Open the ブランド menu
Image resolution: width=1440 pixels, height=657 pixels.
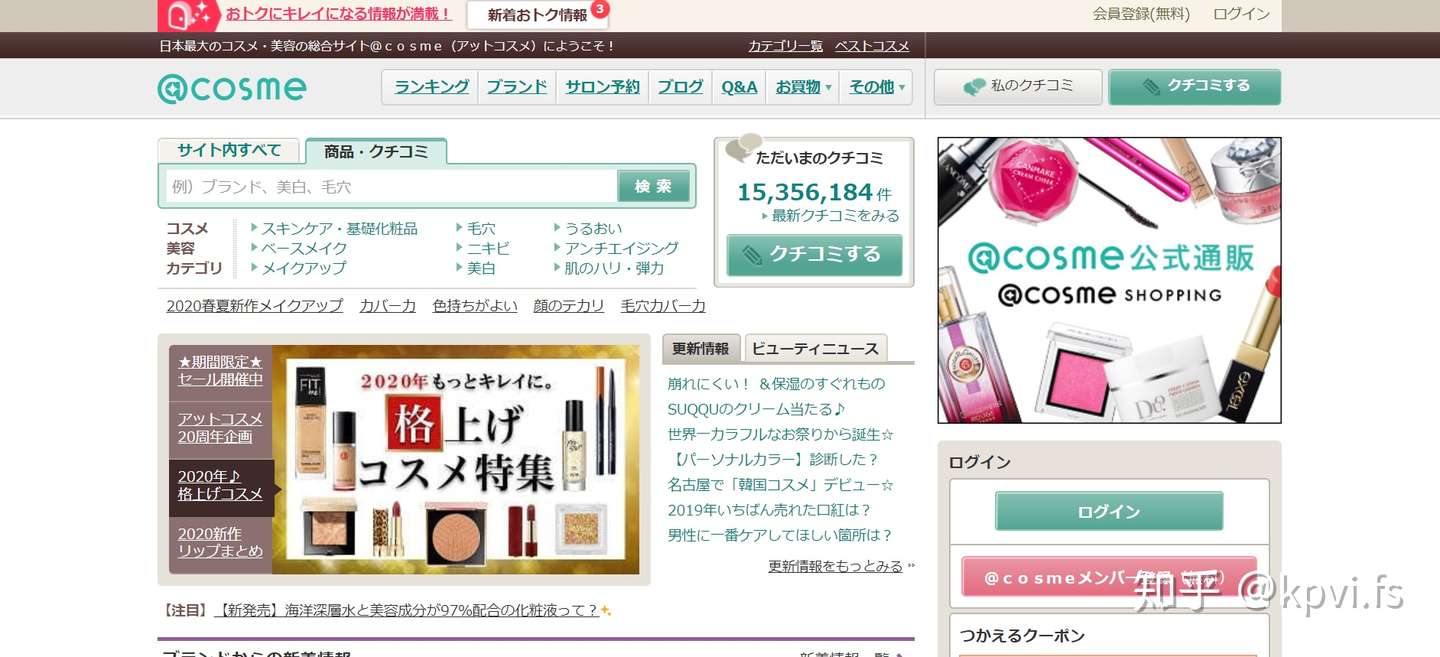[x=517, y=87]
